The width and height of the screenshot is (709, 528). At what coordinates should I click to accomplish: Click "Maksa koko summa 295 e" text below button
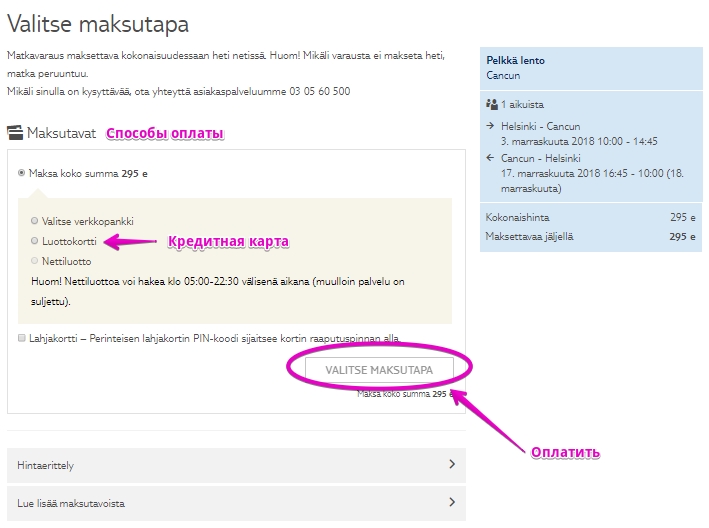click(x=405, y=394)
